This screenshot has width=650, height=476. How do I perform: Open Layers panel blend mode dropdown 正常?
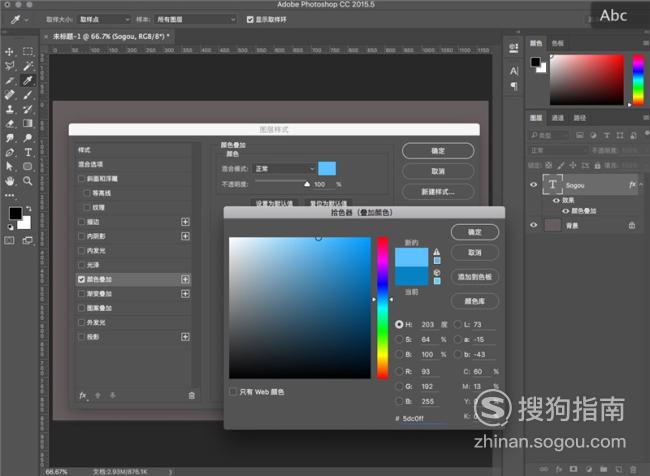(558, 150)
